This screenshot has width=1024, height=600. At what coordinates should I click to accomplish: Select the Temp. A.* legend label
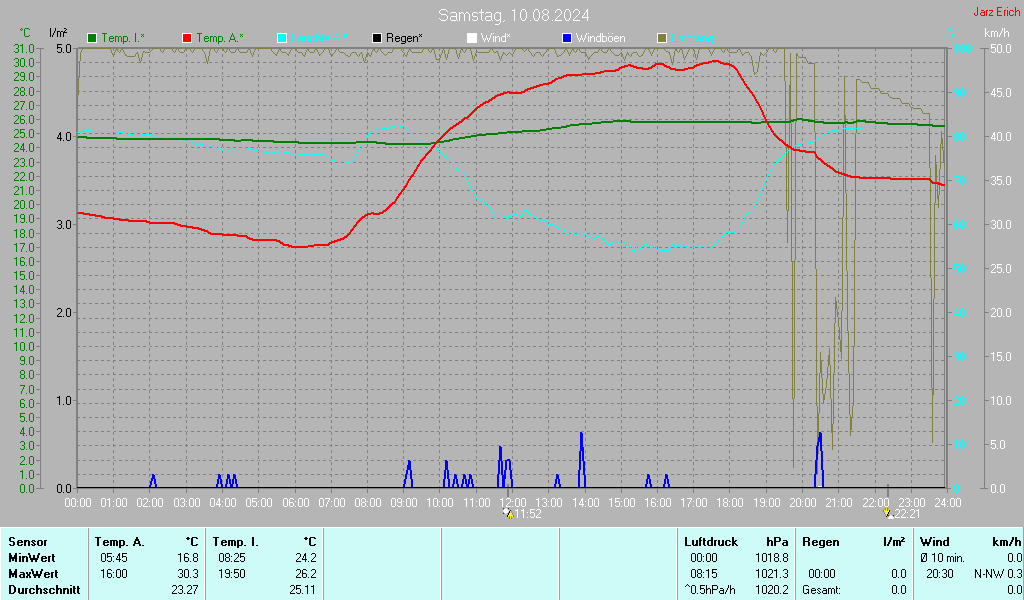pos(220,38)
